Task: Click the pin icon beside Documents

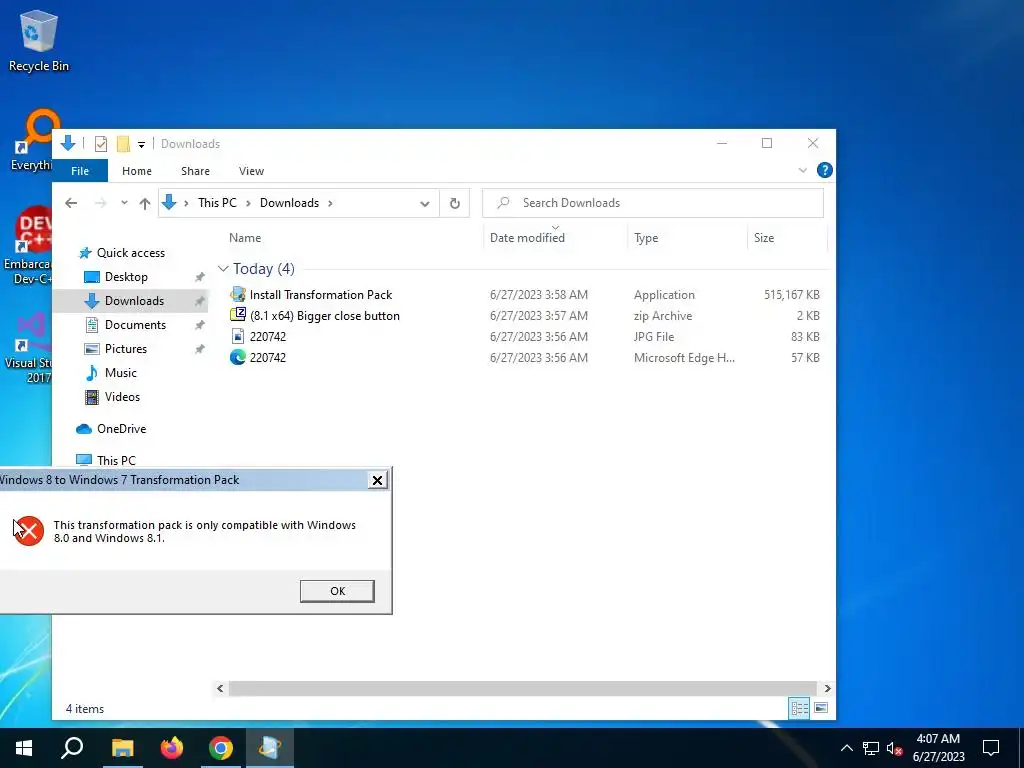Action: (x=200, y=325)
